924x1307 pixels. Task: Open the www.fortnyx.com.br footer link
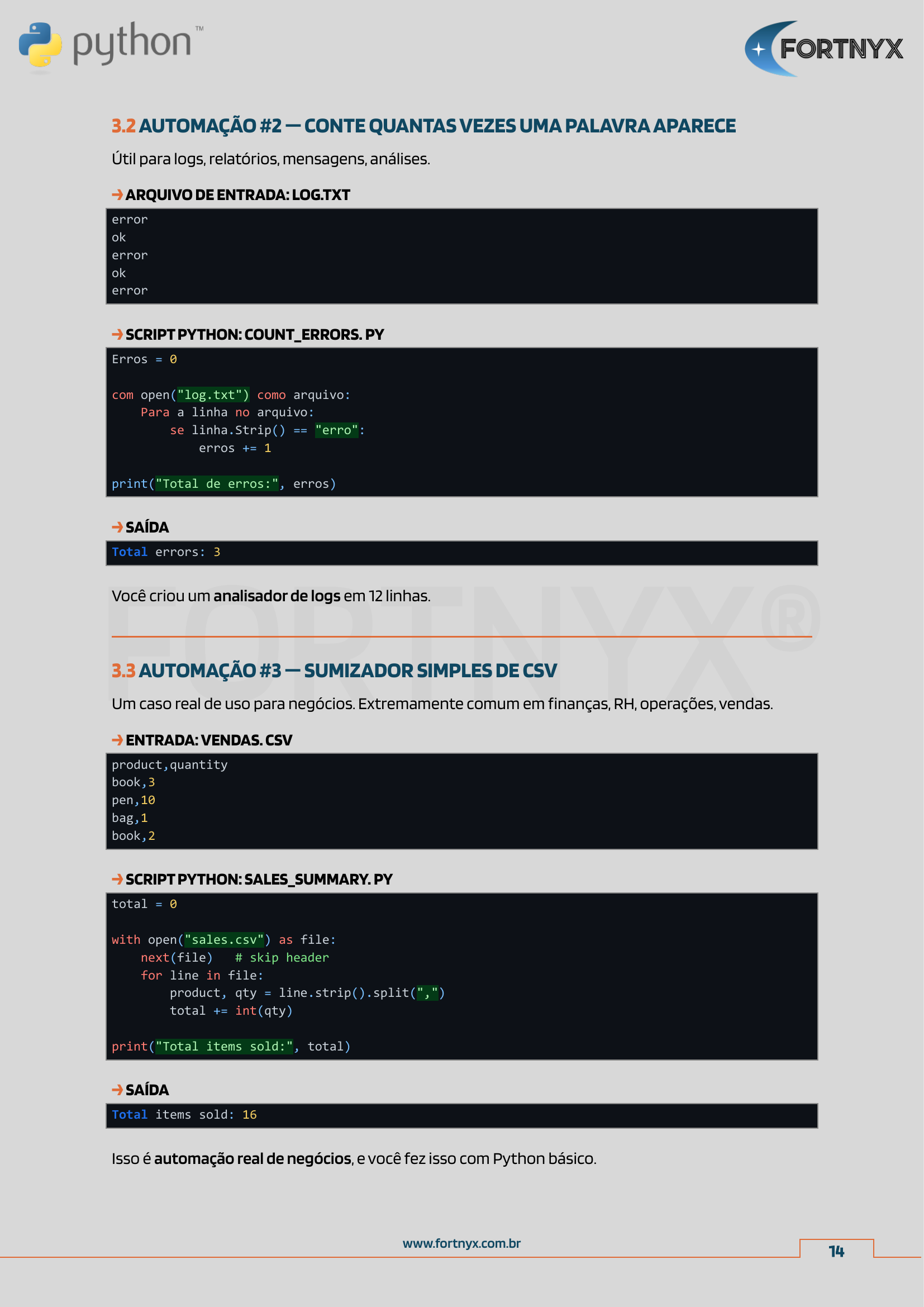click(461, 1243)
